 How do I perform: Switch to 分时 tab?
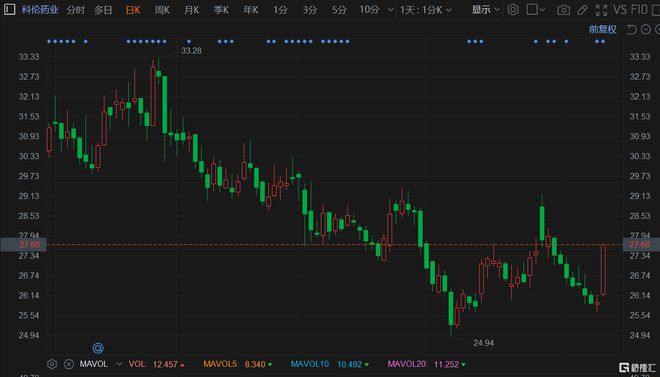point(76,10)
